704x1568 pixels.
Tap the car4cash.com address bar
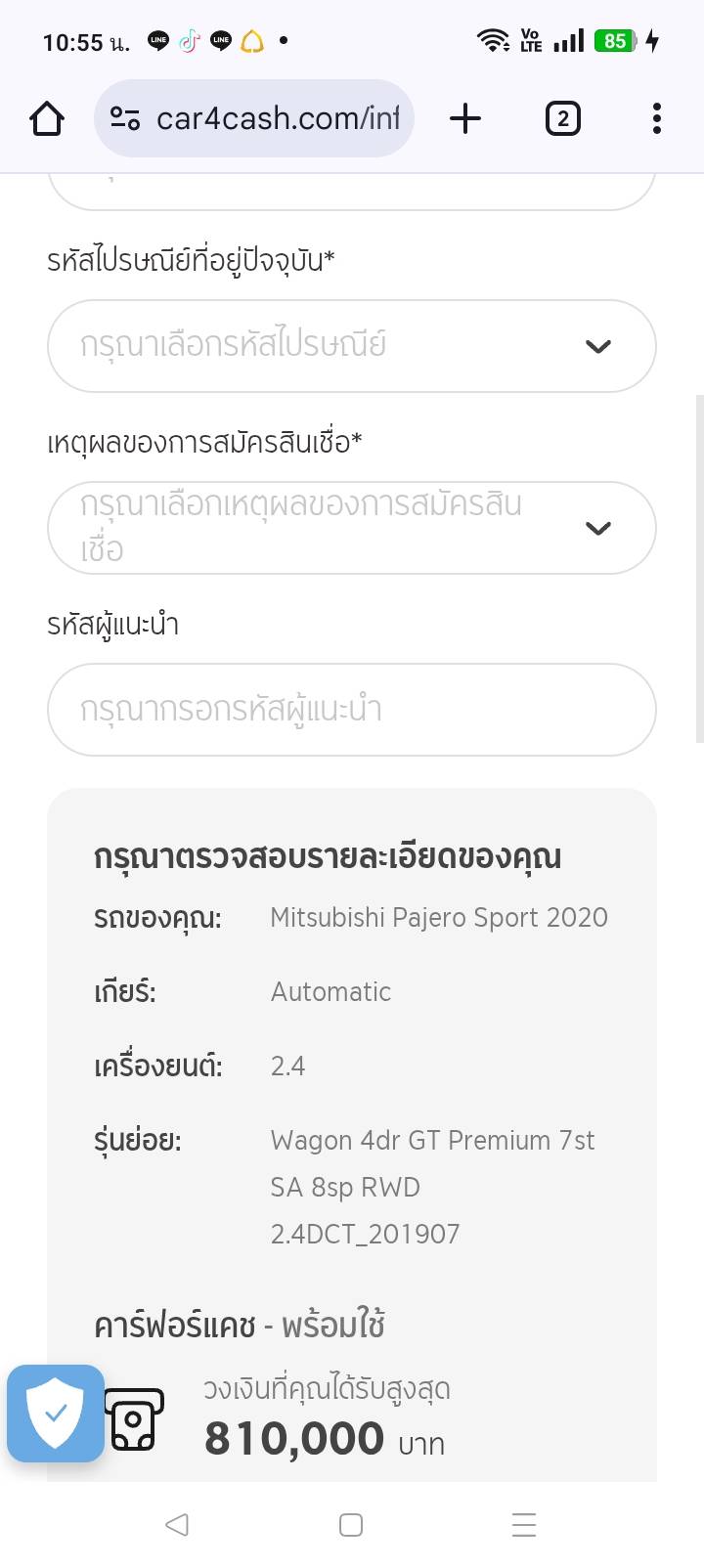click(x=278, y=119)
